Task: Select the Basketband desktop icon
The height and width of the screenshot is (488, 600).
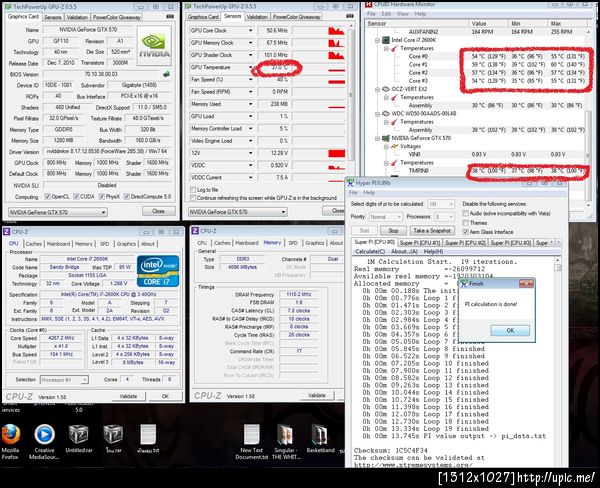Action: [x=320, y=439]
